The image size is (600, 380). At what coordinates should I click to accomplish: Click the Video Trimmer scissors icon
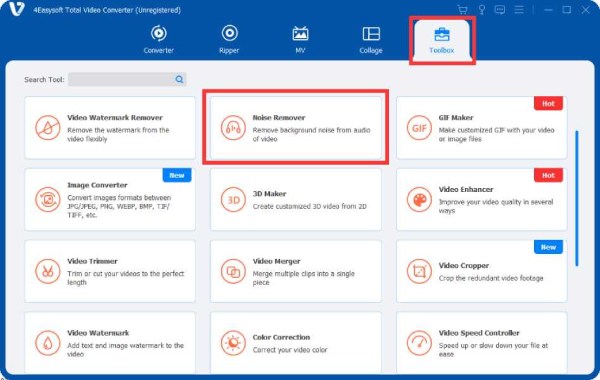[48, 271]
